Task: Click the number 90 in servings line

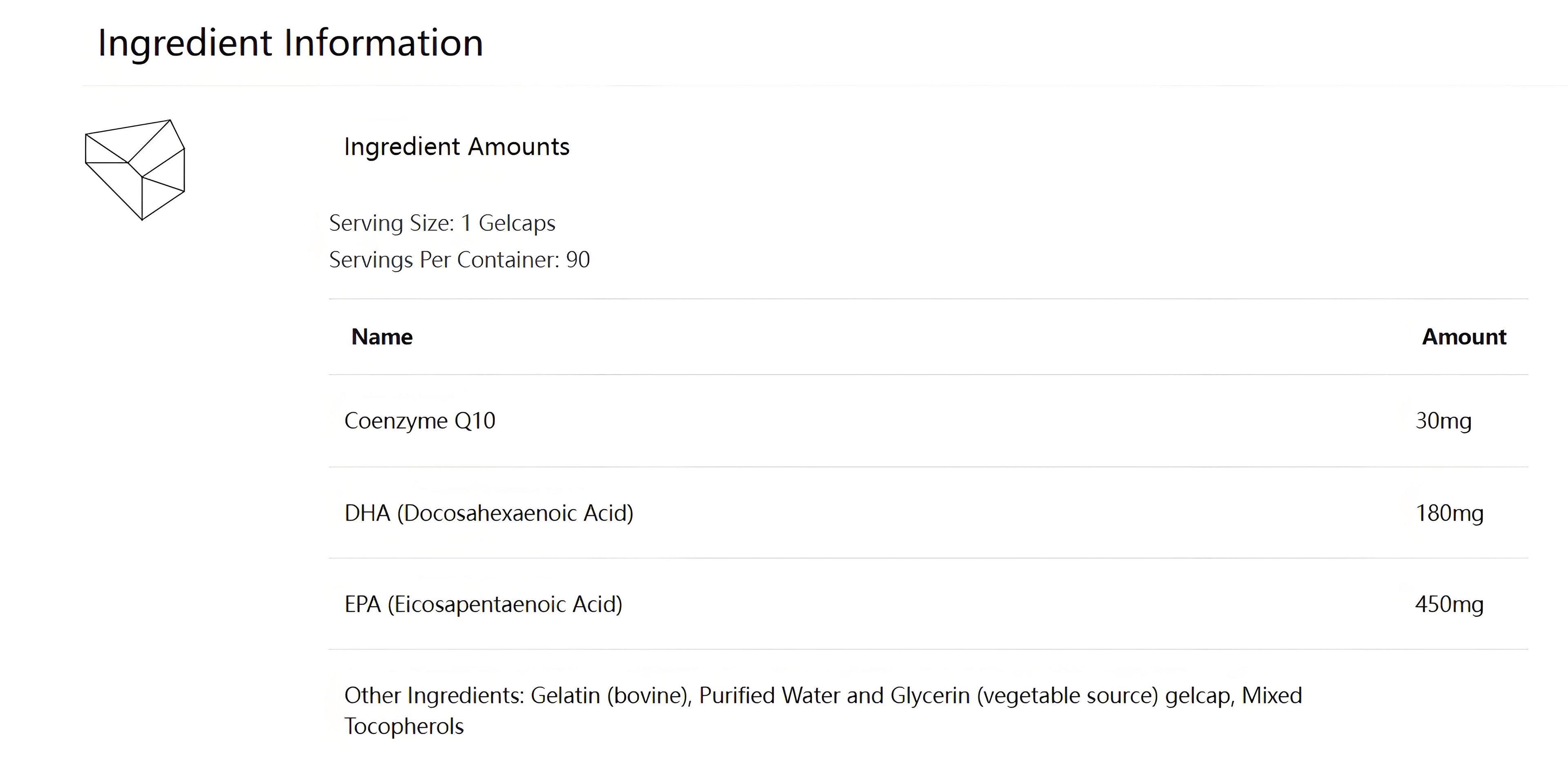Action: [578, 260]
